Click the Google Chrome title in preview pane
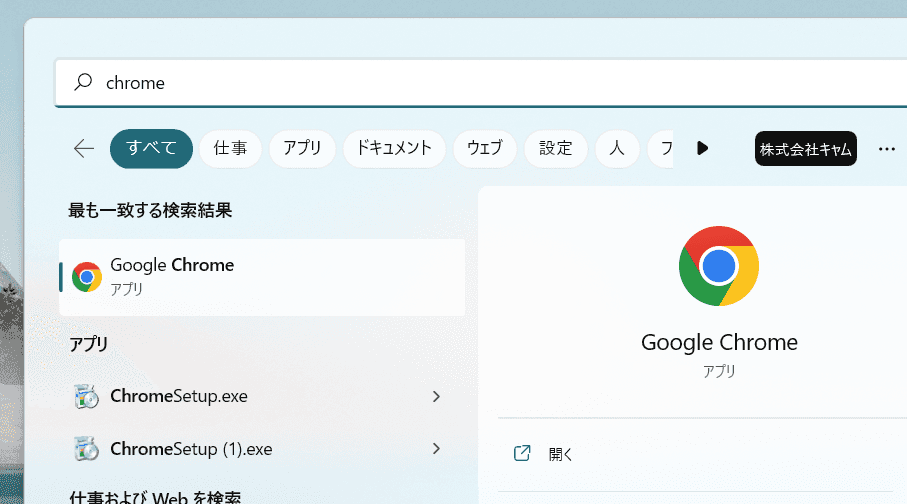Image resolution: width=907 pixels, height=504 pixels. [x=719, y=343]
